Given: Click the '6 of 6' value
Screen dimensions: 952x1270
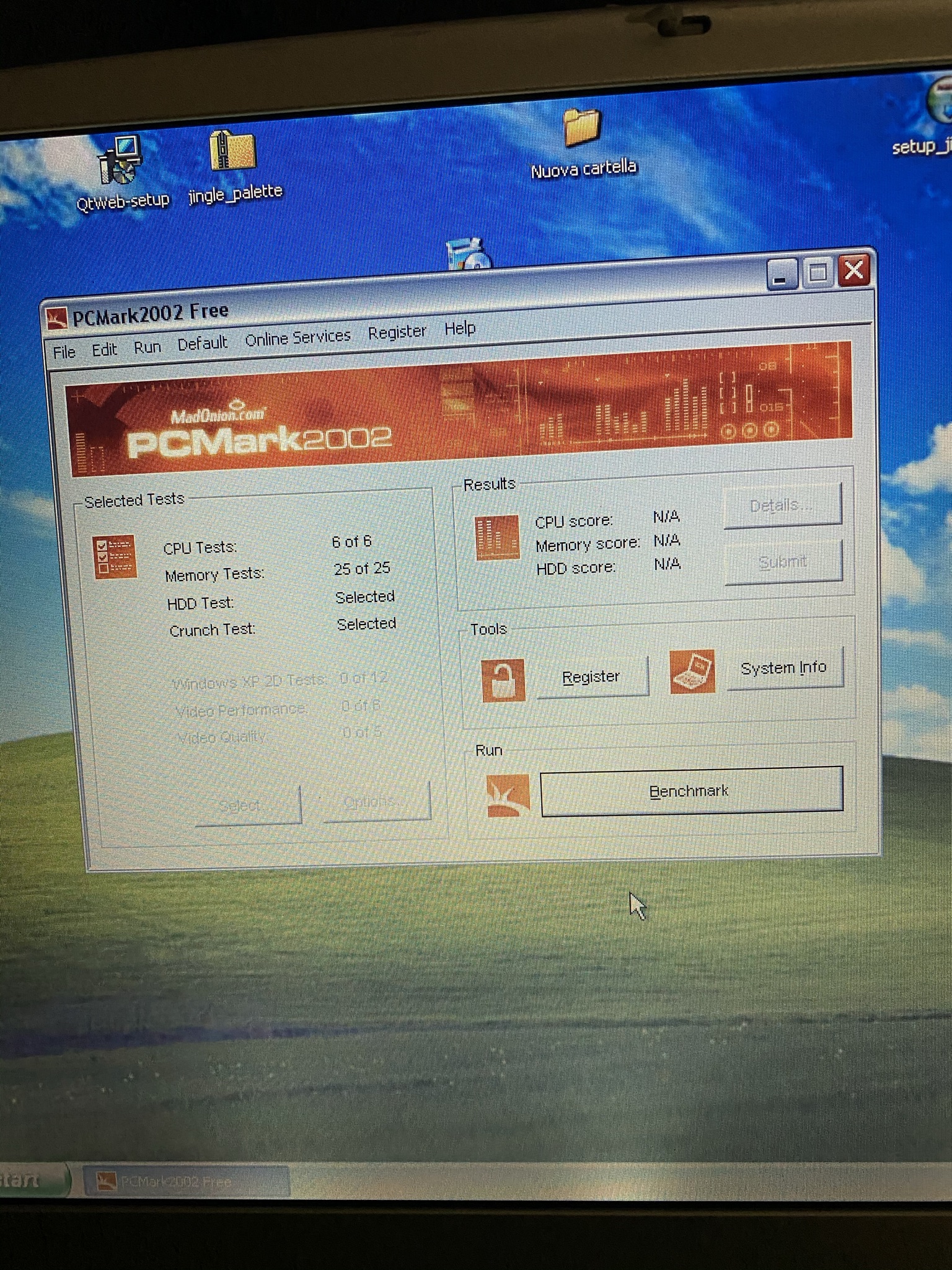Looking at the screenshot, I should tap(351, 541).
